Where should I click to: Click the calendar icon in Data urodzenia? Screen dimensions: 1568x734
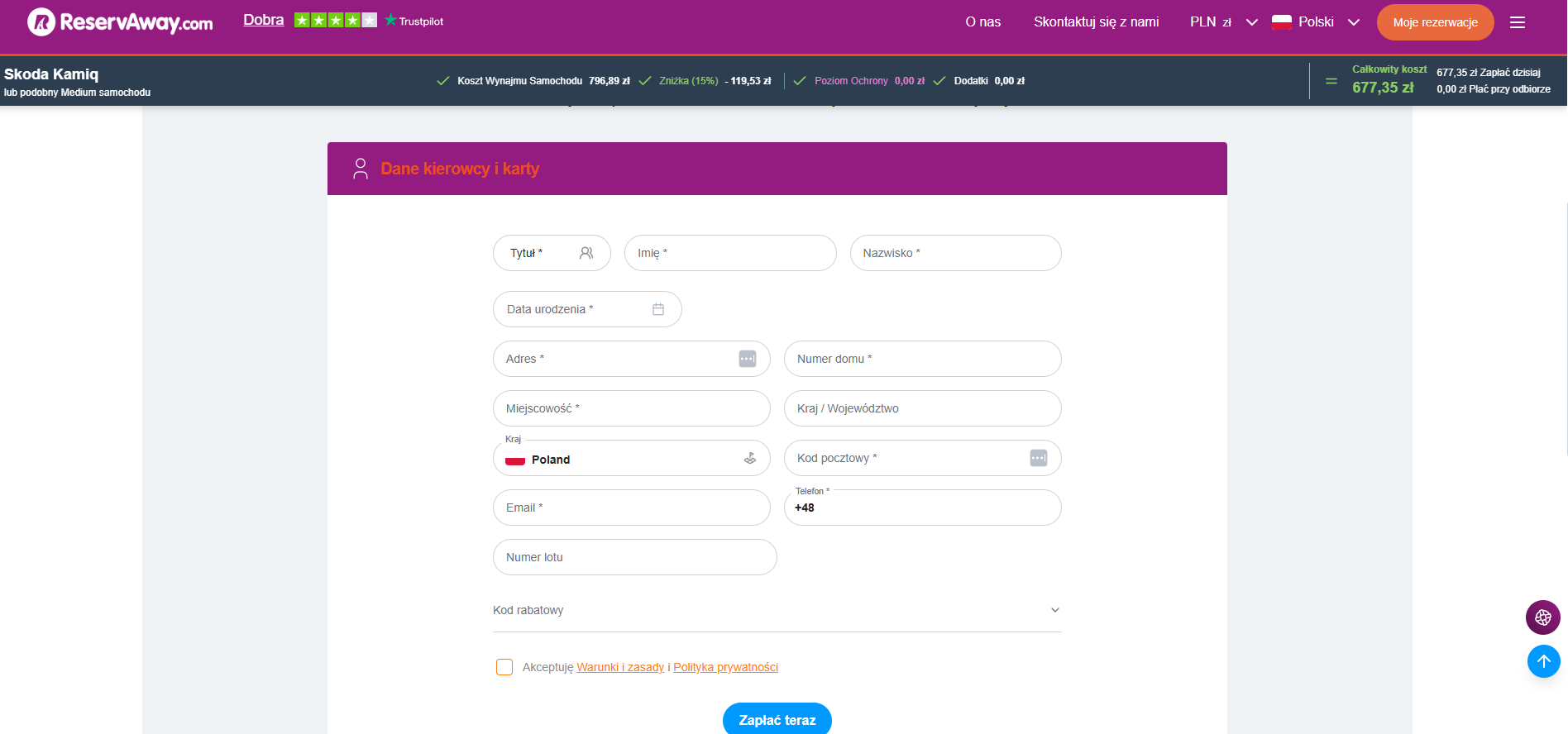tap(658, 309)
